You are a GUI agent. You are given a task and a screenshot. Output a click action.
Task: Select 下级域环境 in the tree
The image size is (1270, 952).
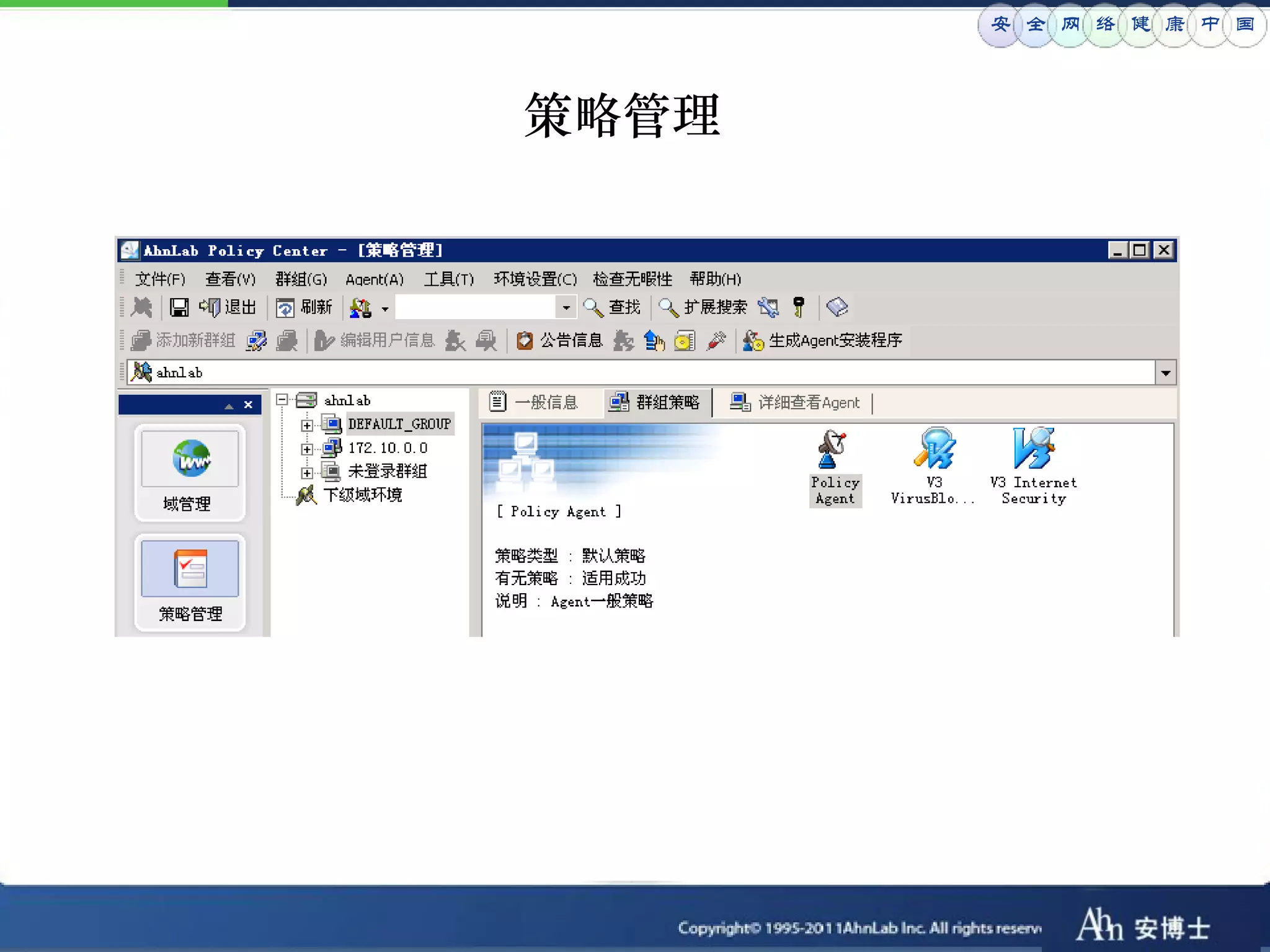363,495
